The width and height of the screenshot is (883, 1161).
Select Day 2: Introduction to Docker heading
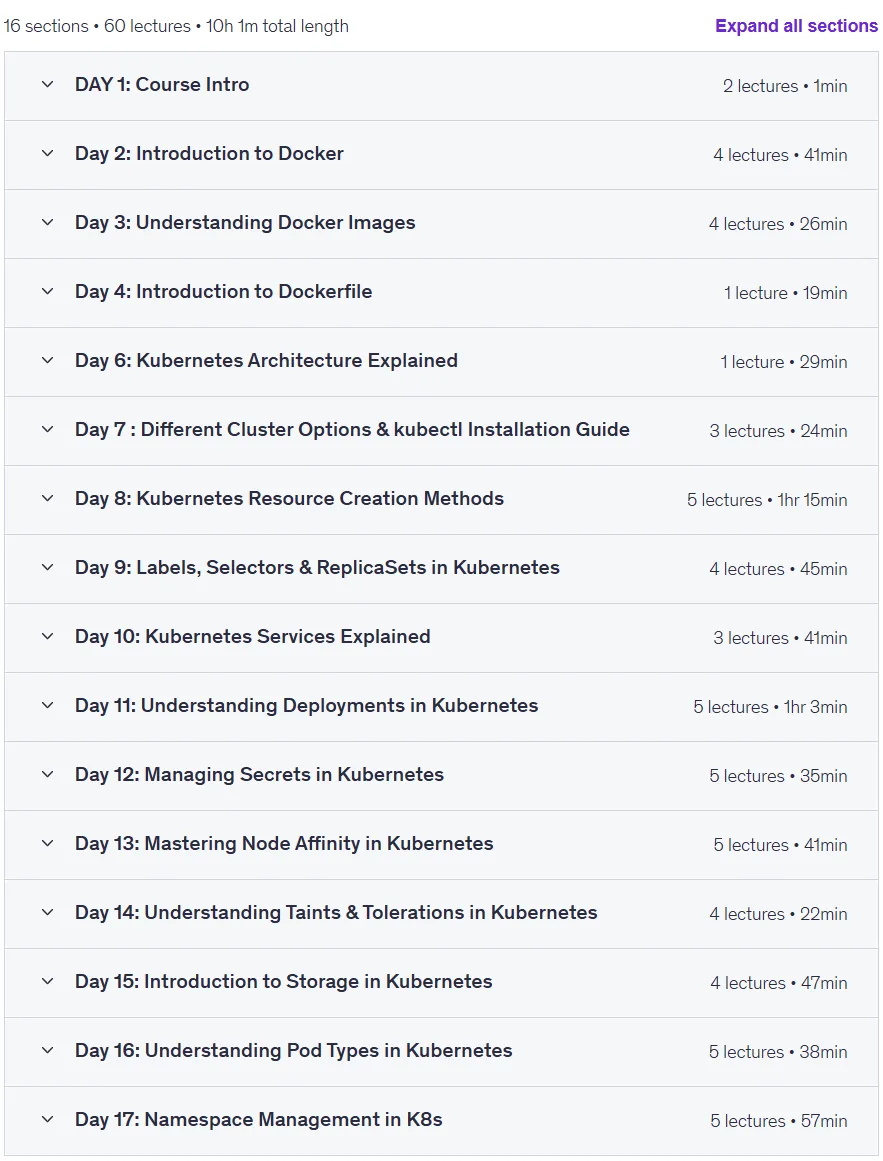pyautogui.click(x=209, y=153)
